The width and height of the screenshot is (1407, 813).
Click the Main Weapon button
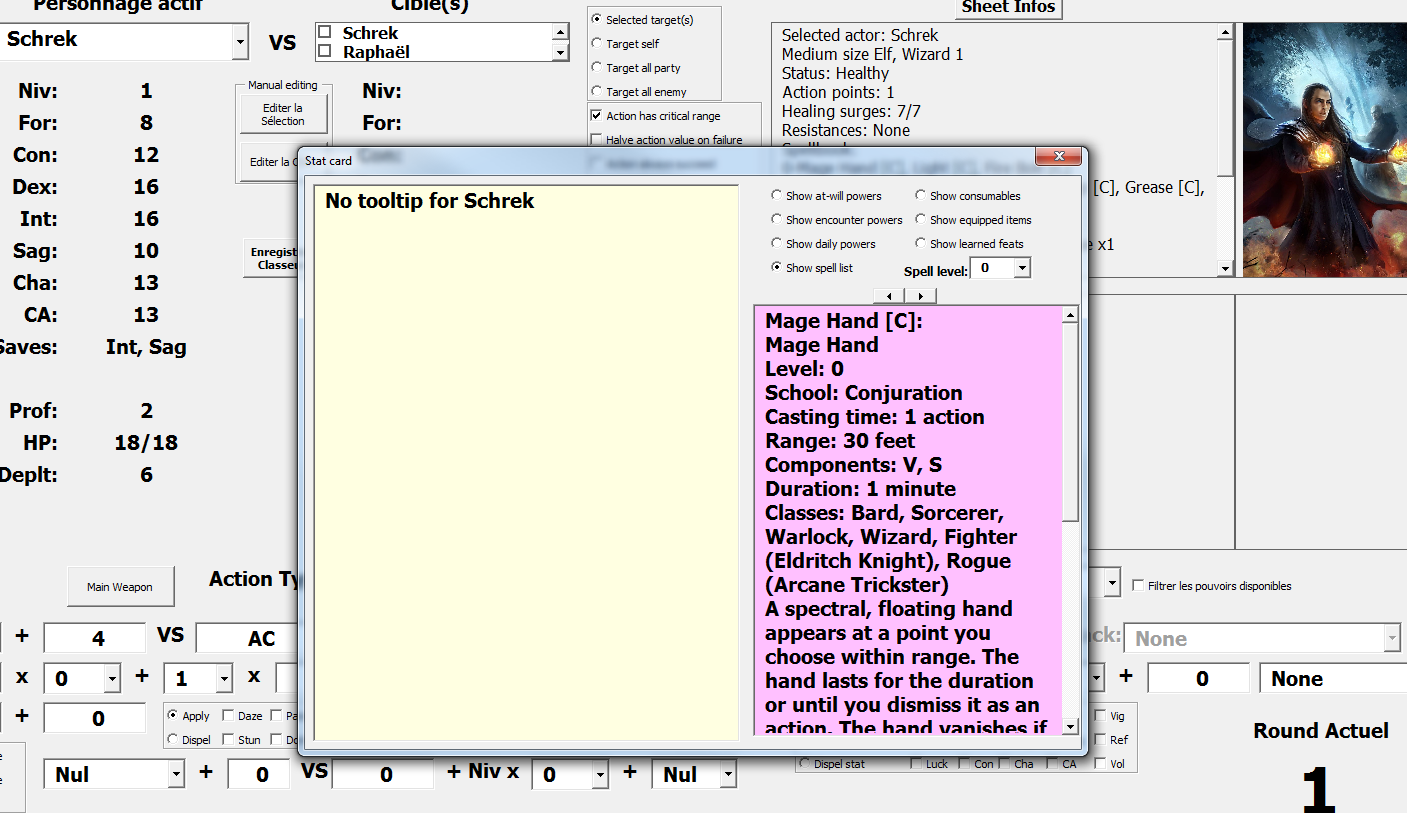tap(120, 587)
